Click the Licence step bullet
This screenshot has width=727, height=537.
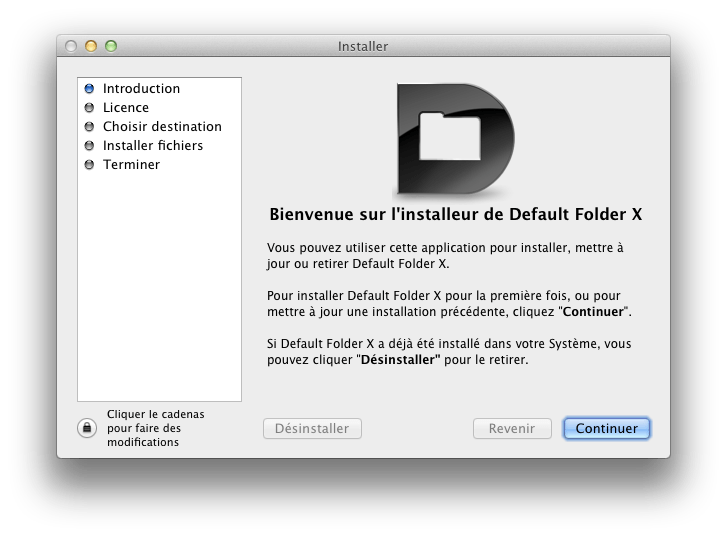pos(89,107)
